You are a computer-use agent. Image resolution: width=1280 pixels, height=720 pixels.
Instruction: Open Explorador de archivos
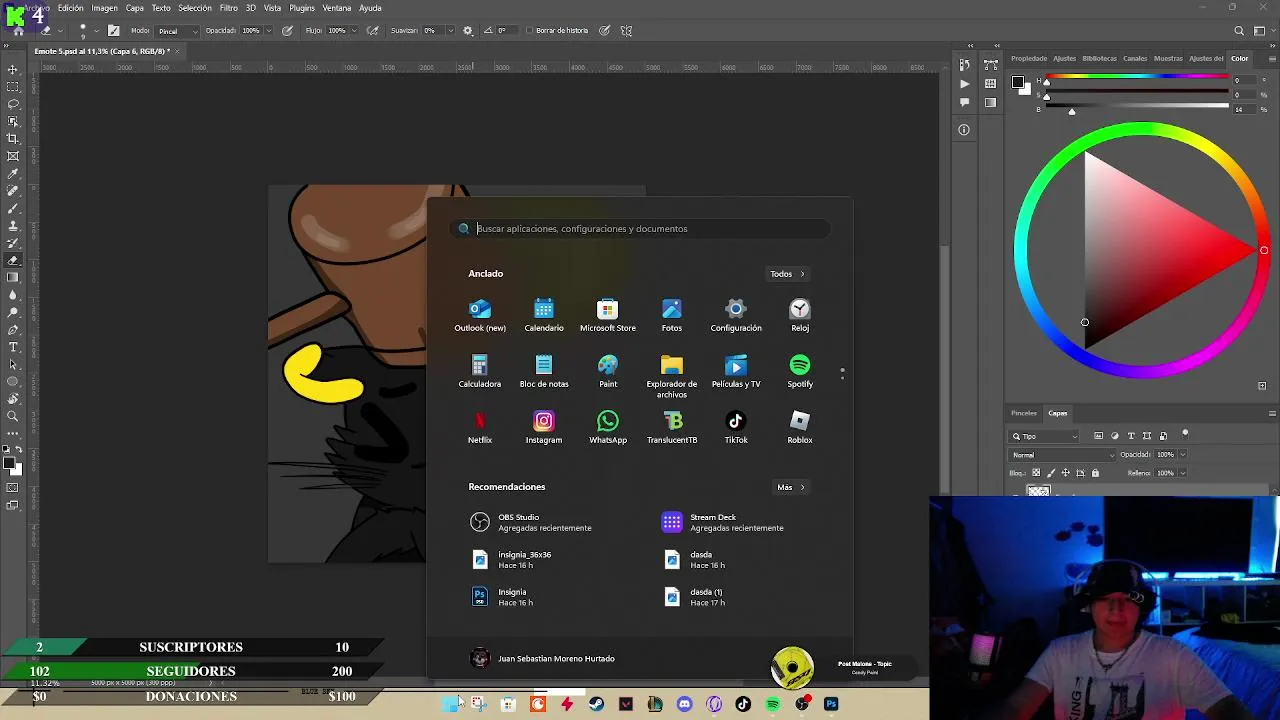coord(672,375)
